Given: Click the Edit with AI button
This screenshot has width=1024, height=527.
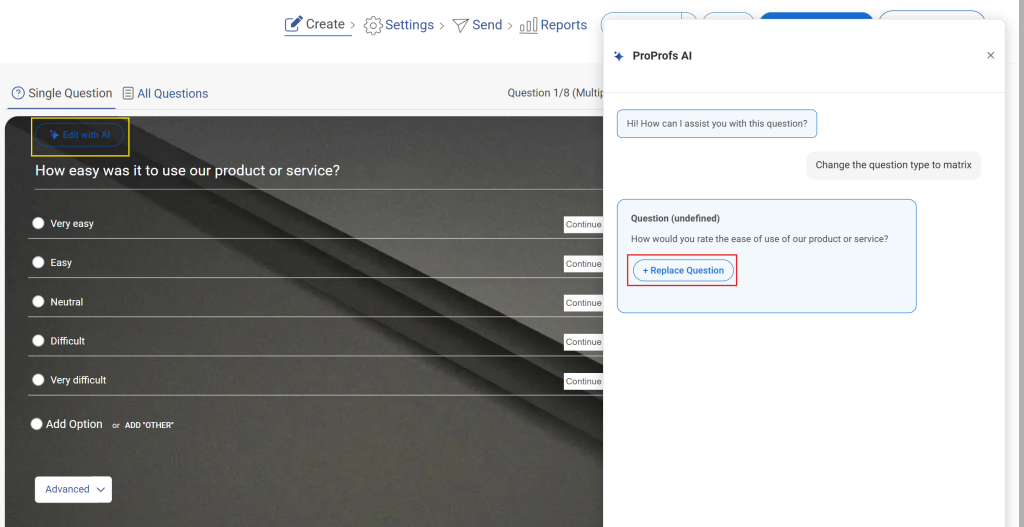Looking at the screenshot, I should click(80, 135).
